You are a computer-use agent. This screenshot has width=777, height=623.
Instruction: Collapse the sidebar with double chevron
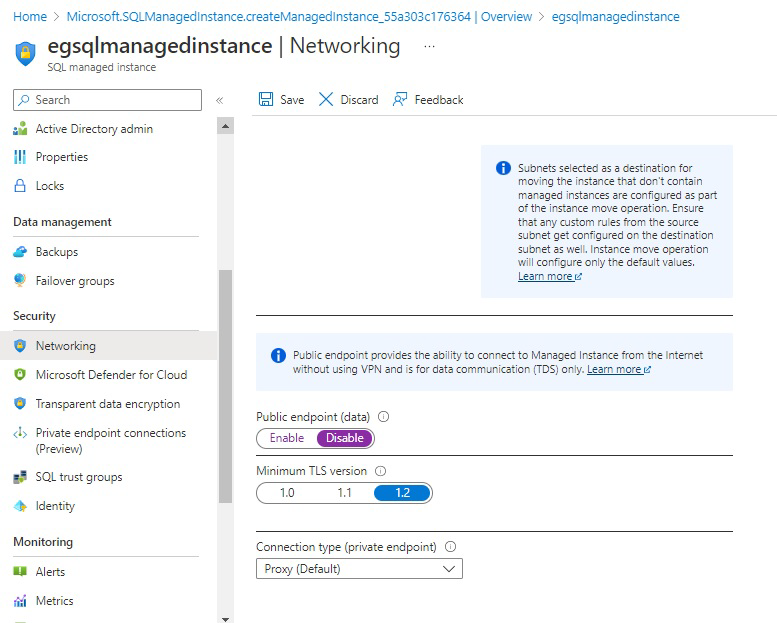coord(220,100)
